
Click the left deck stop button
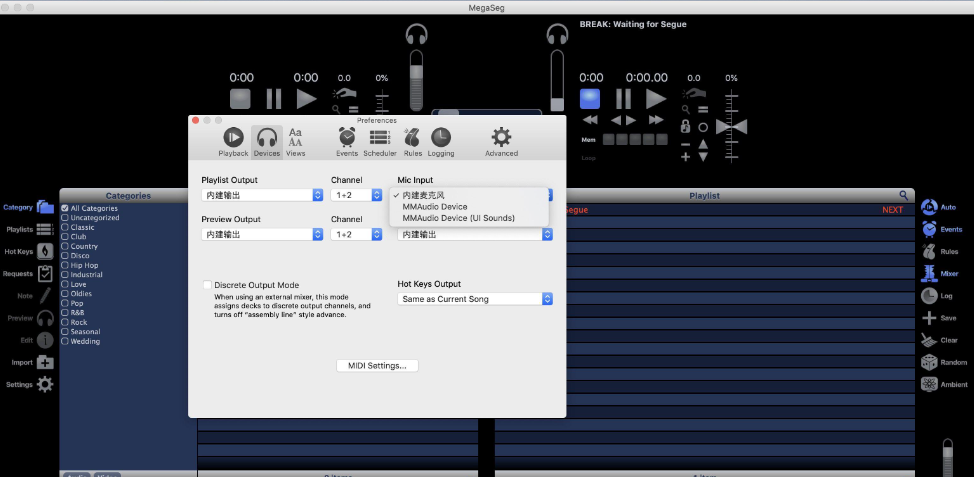tap(240, 98)
